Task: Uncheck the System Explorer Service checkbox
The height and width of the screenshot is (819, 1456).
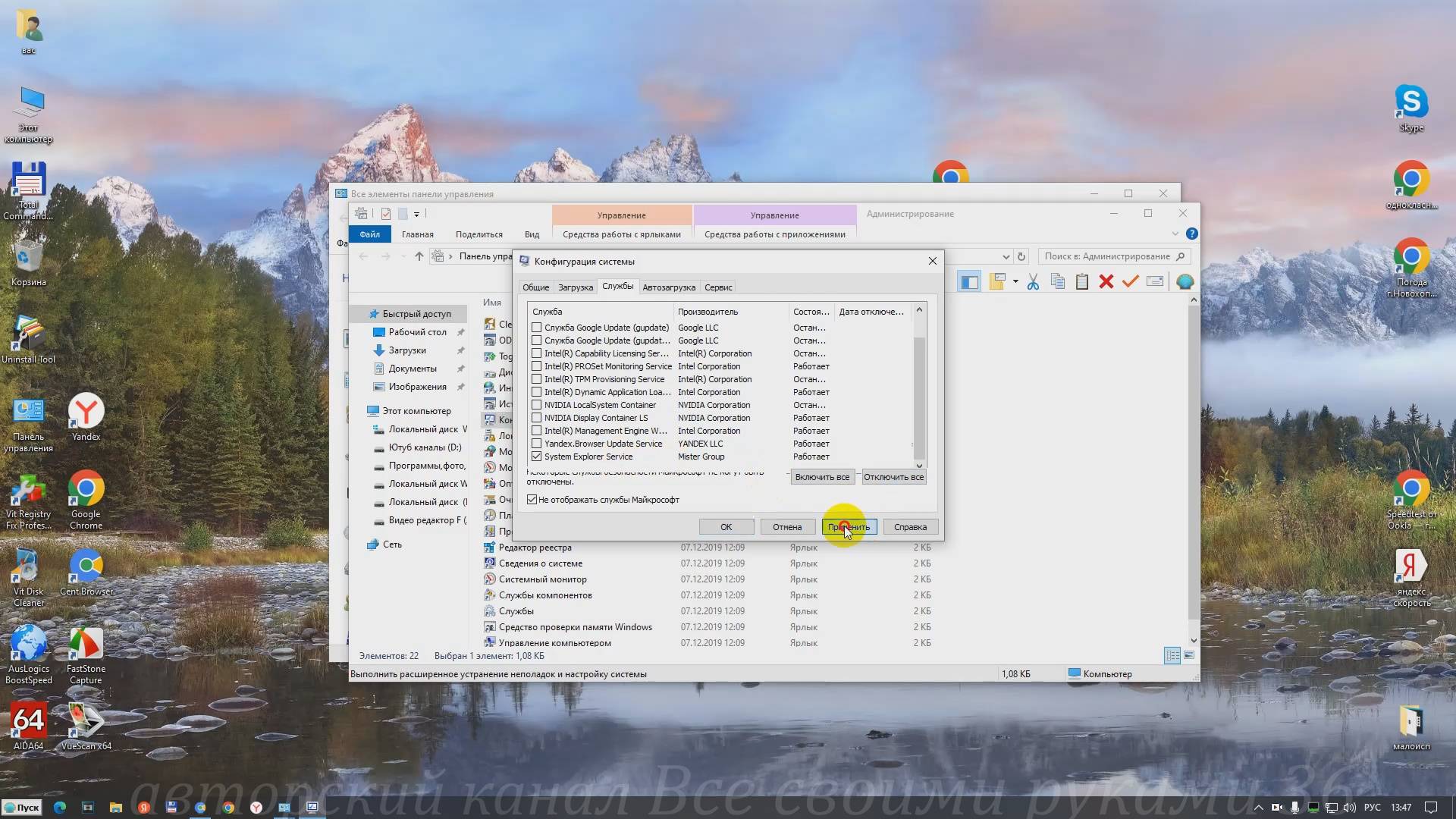Action: (537, 457)
